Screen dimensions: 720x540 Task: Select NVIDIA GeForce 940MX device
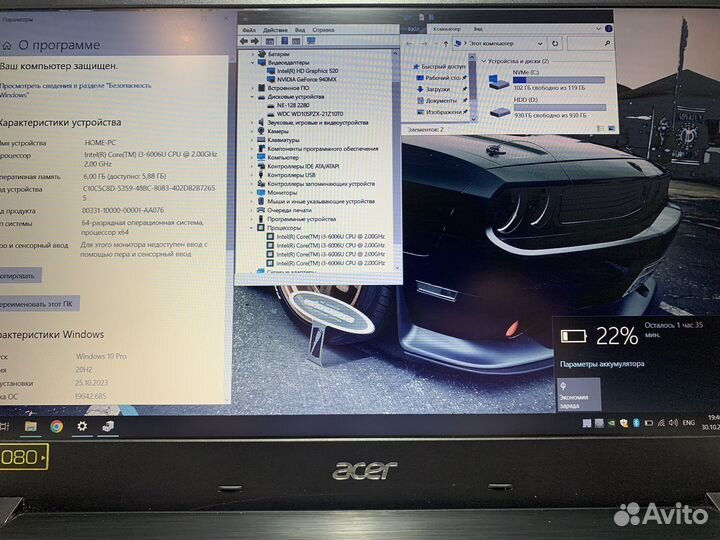click(x=306, y=79)
